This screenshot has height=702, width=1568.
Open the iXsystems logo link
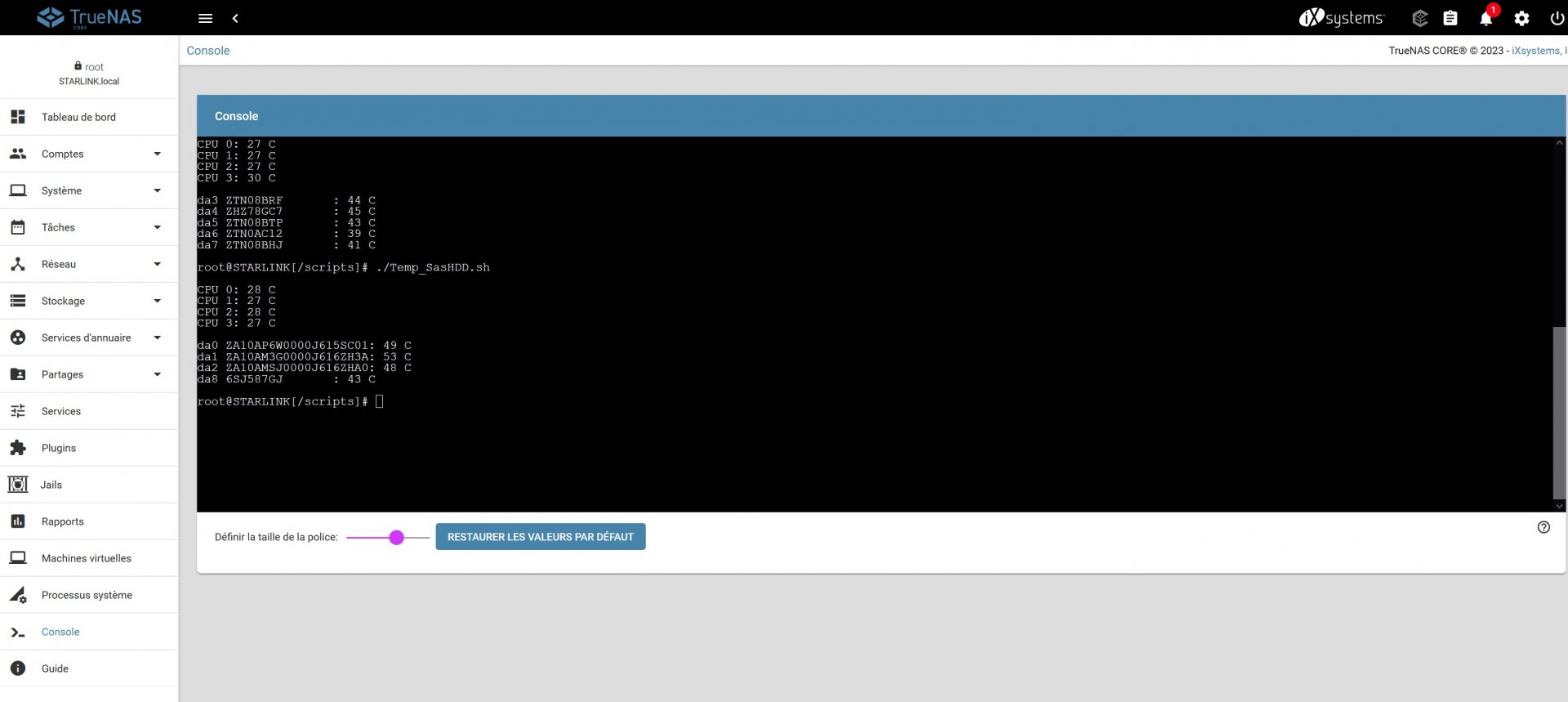1341,17
